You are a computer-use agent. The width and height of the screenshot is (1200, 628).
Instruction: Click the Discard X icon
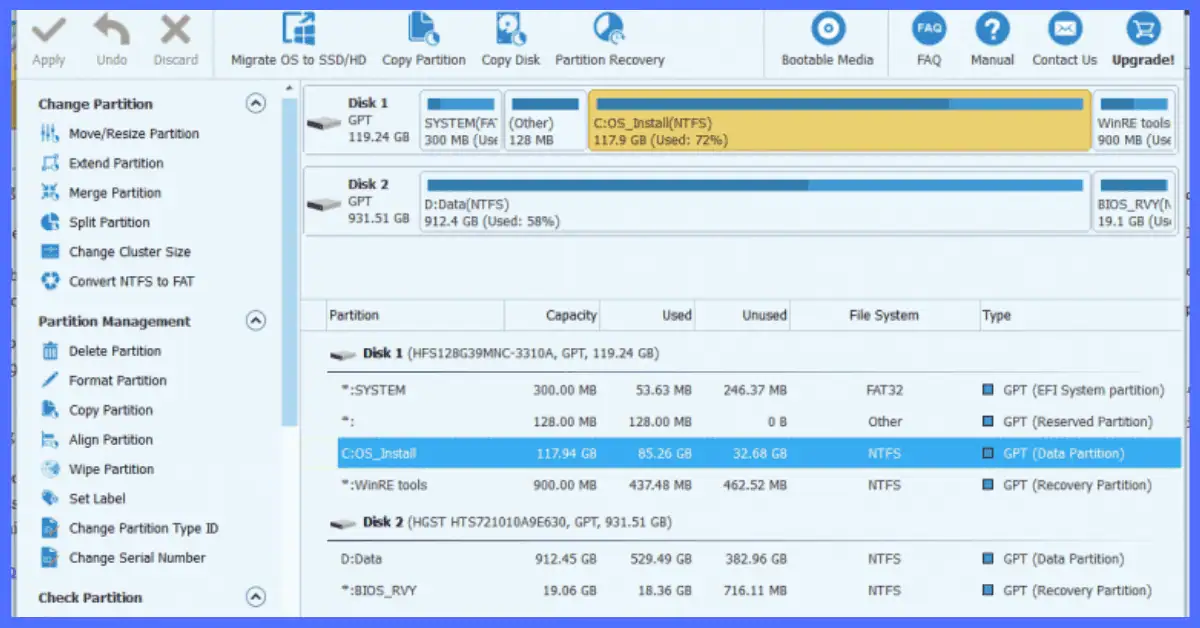pos(176,30)
